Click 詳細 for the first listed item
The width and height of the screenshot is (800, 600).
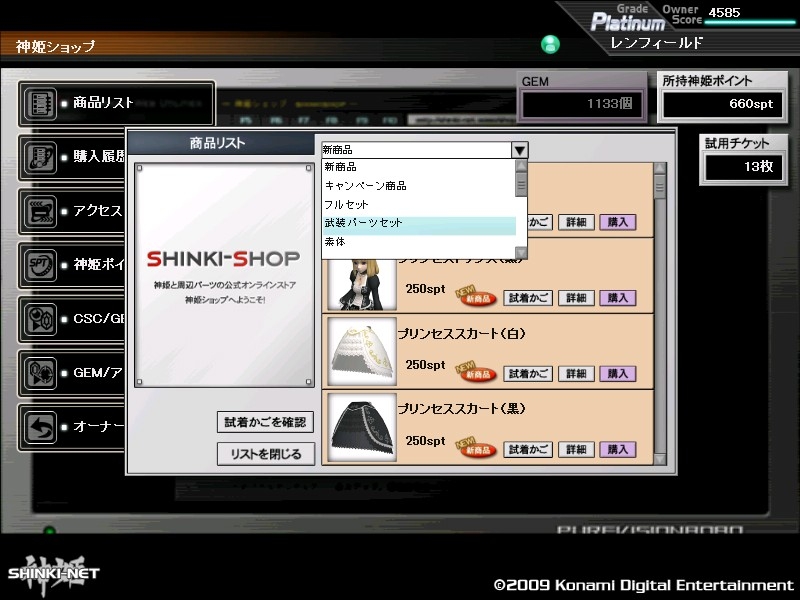576,222
